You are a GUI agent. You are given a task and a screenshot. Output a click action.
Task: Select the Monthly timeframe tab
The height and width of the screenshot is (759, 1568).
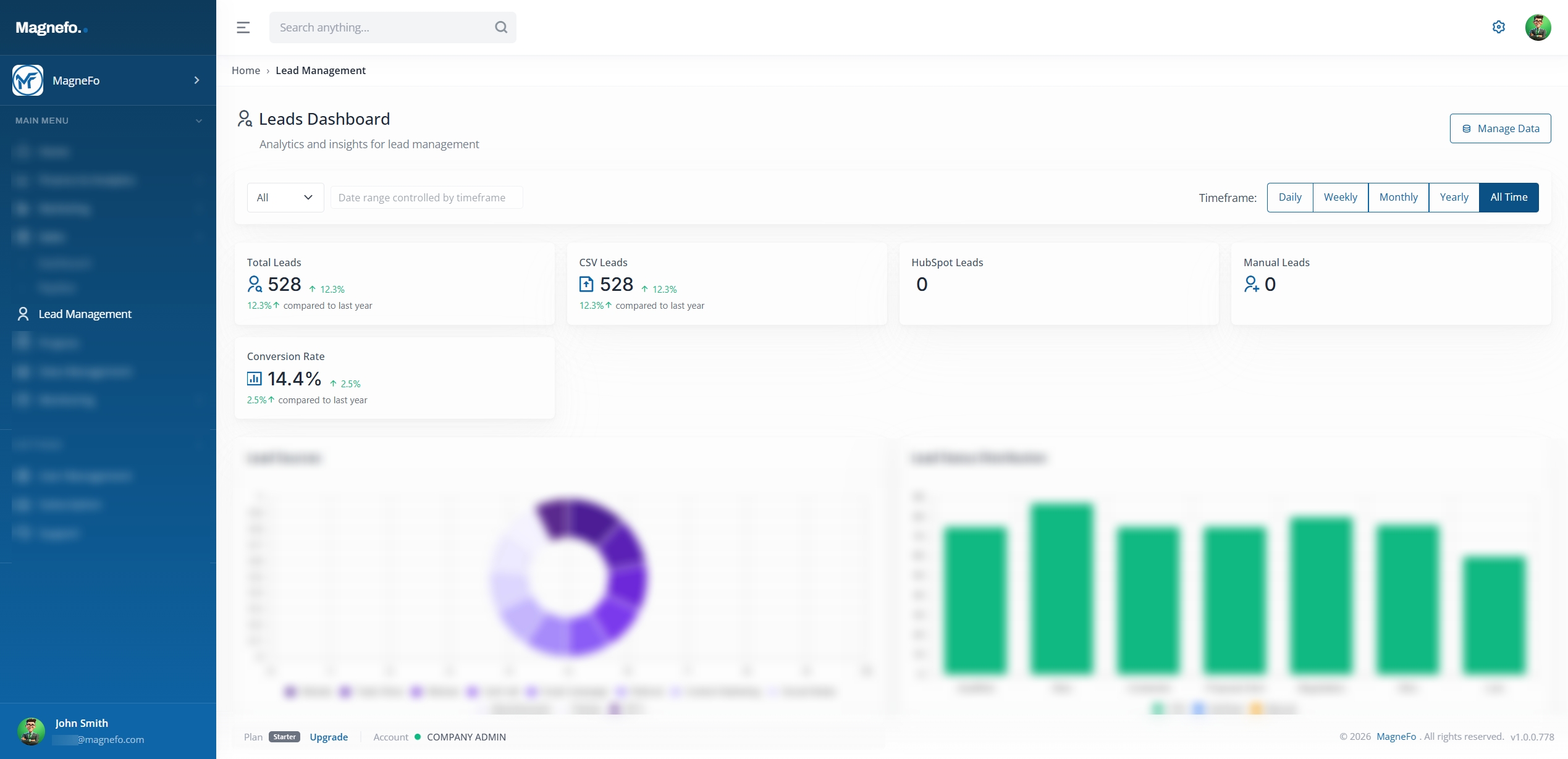coord(1398,198)
